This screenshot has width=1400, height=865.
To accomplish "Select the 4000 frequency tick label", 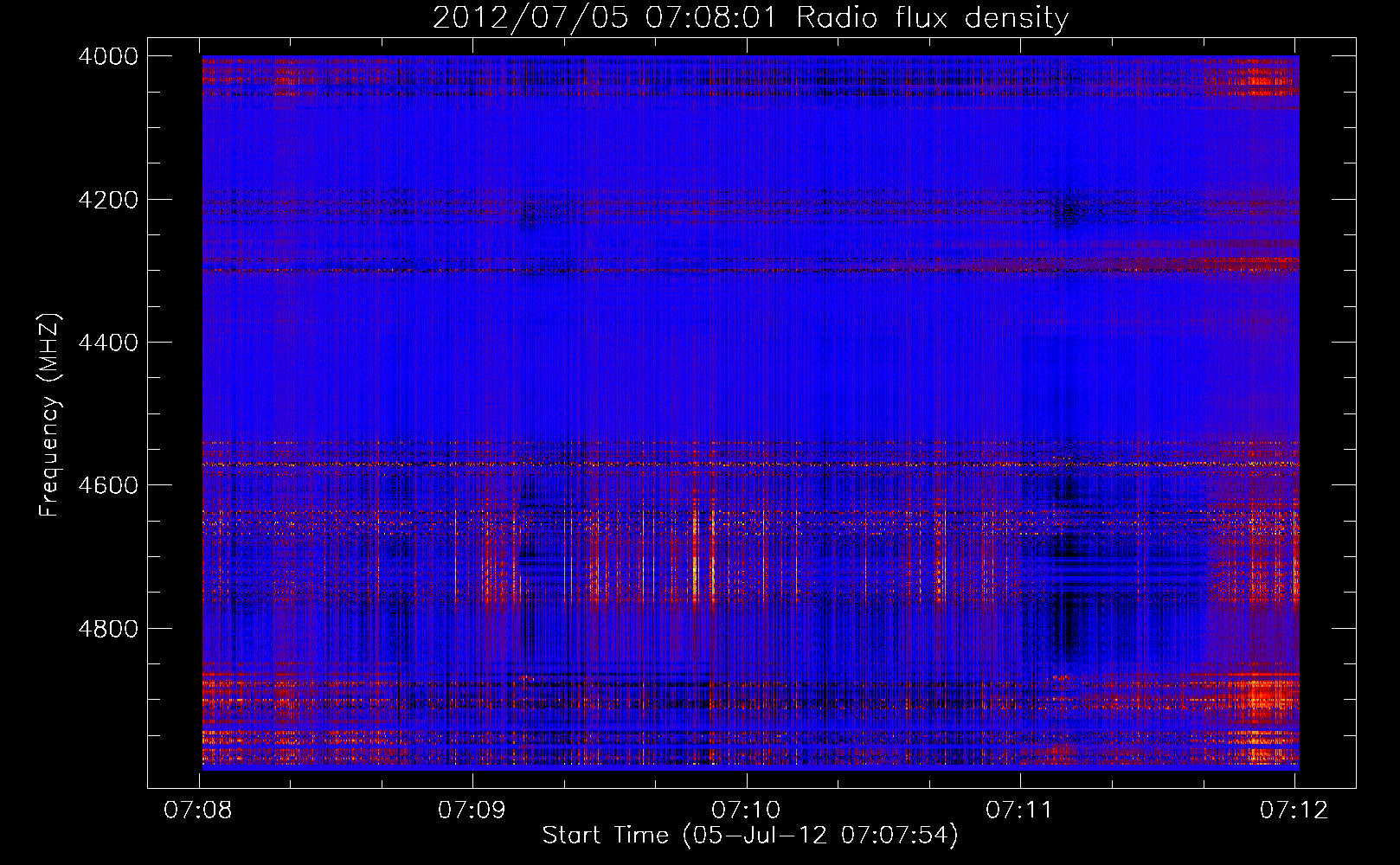I will click(108, 56).
